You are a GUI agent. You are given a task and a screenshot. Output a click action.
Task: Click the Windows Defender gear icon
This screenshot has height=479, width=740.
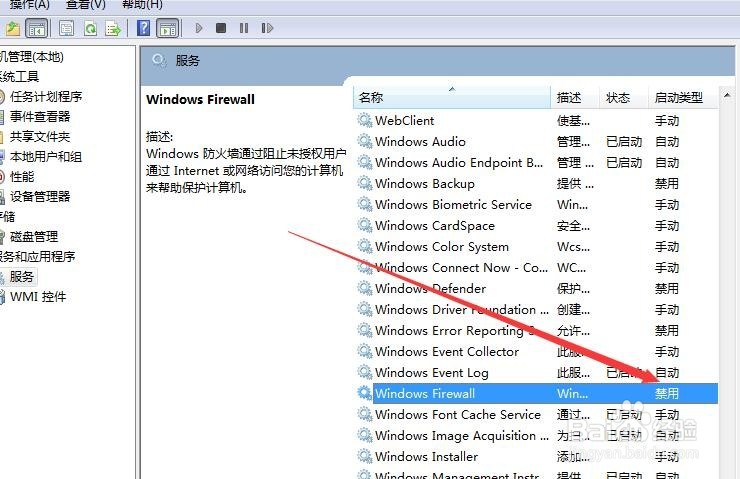pos(364,288)
